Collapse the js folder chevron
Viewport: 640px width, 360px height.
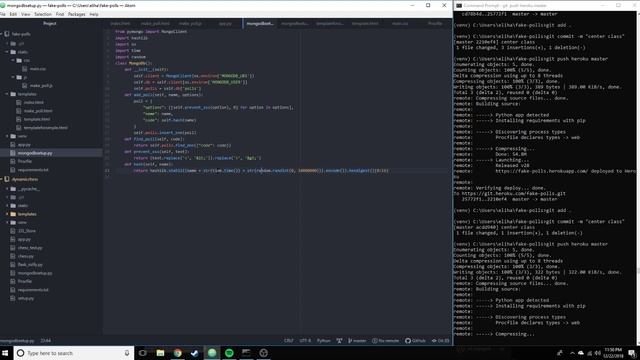13,77
